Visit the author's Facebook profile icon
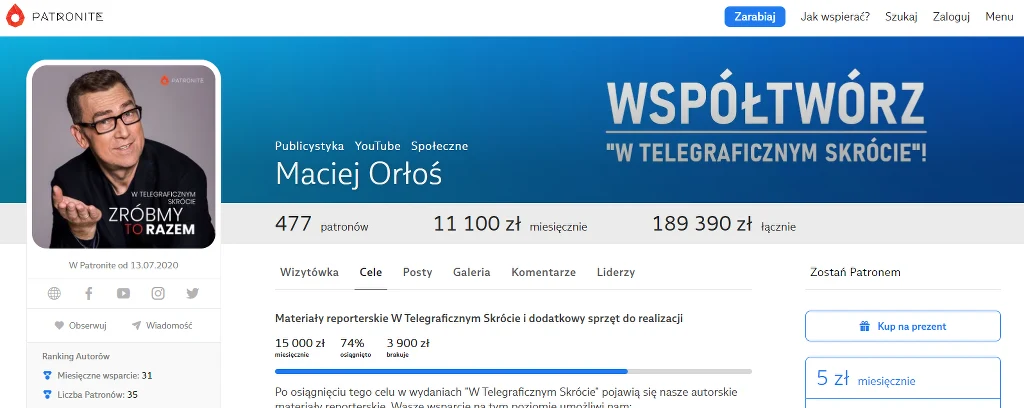 (89, 294)
